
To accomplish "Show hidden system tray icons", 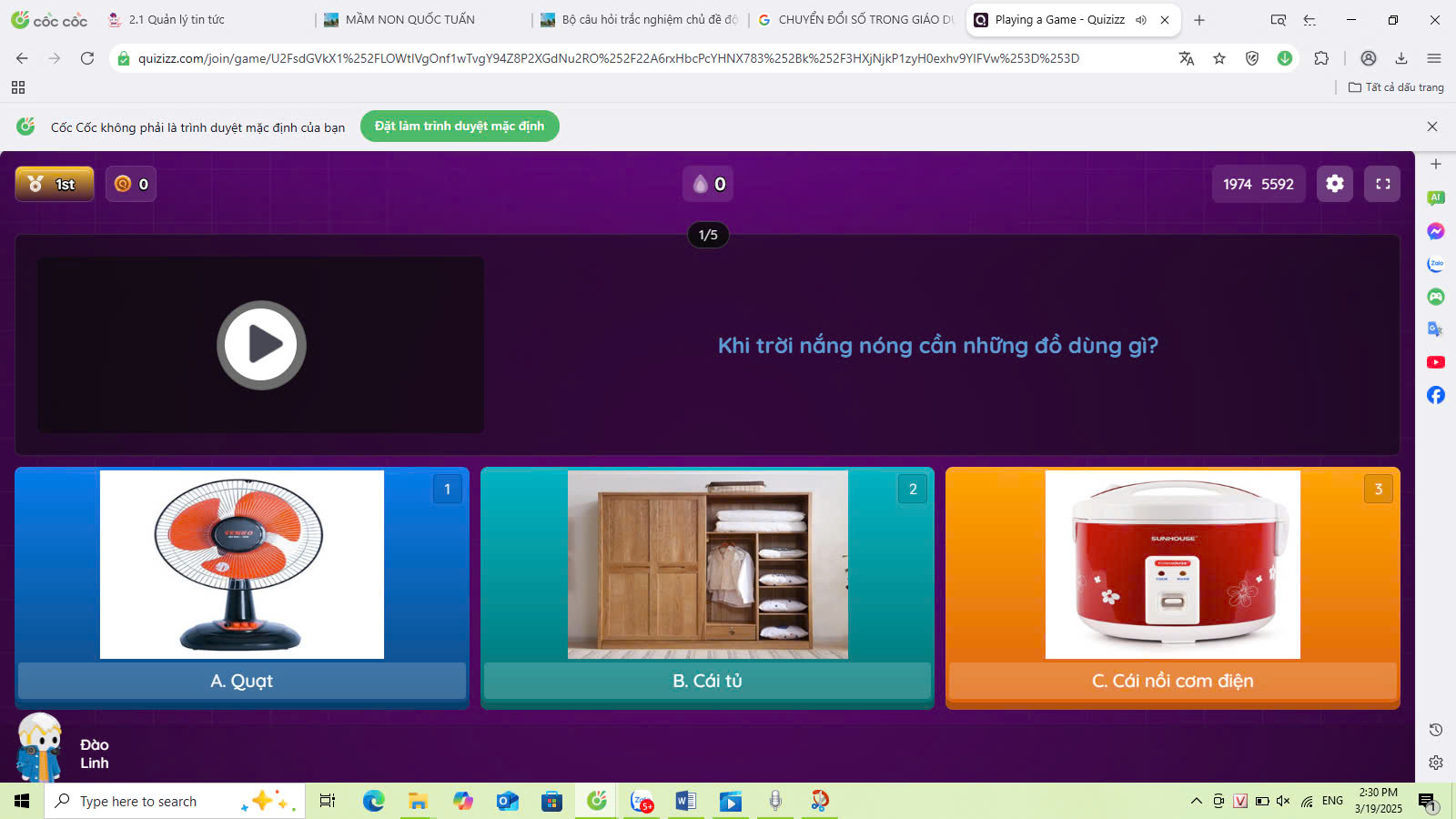I will [1196, 801].
